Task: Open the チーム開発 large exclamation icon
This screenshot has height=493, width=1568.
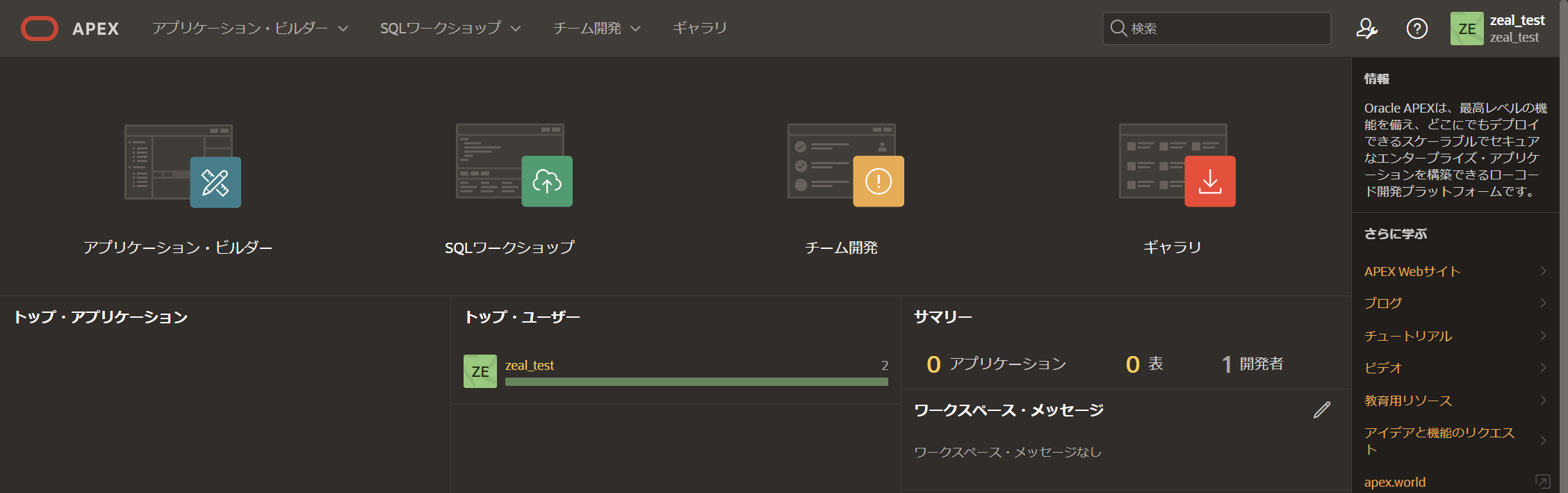Action: 879,181
